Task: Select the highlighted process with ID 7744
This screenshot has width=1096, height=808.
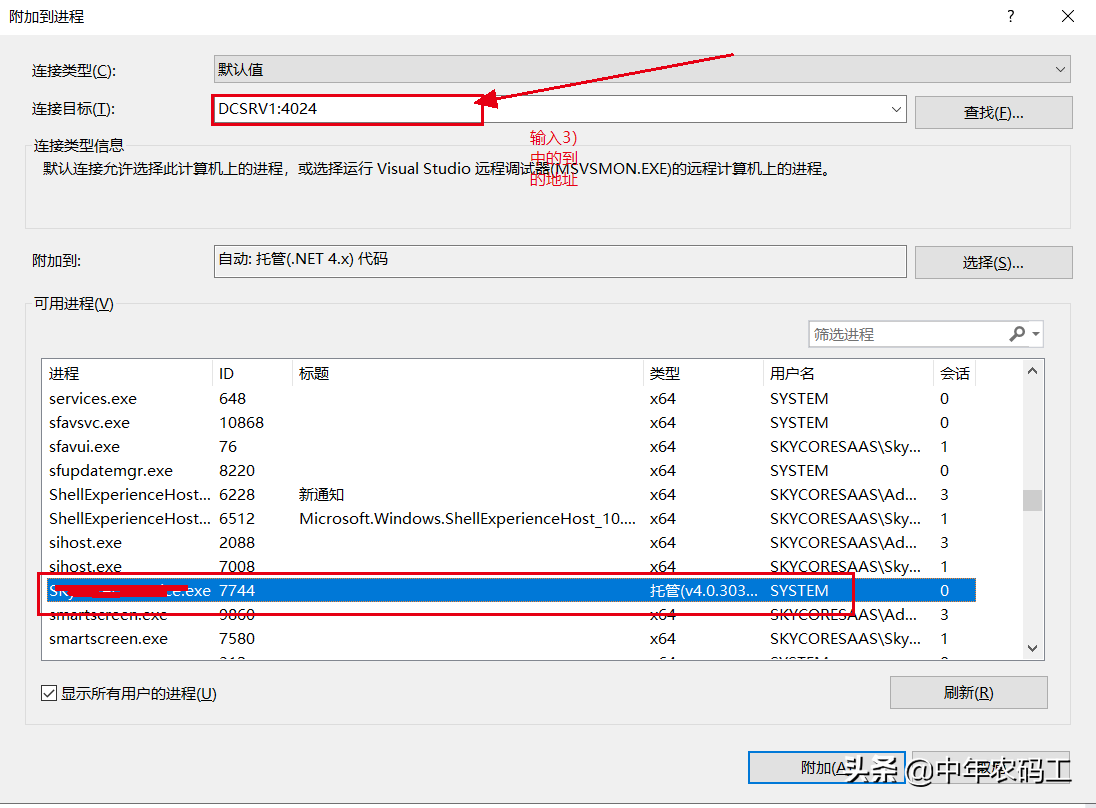Action: pos(509,590)
